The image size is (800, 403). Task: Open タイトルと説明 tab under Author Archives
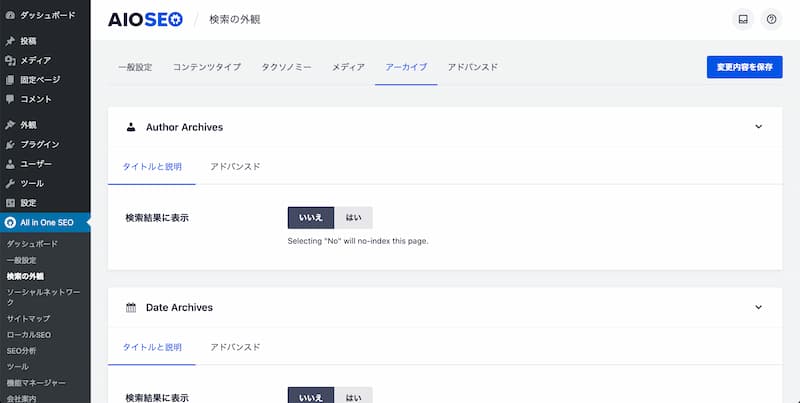pos(152,166)
